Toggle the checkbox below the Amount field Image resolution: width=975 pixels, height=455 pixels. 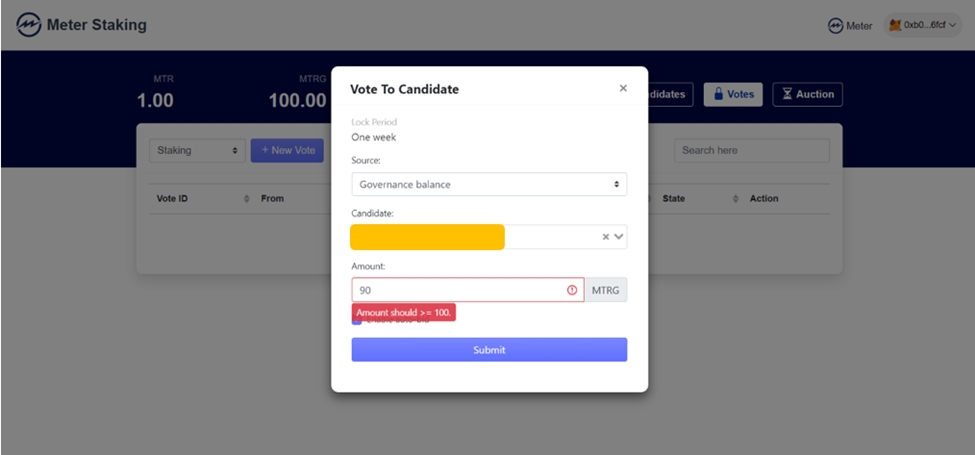[x=356, y=320]
